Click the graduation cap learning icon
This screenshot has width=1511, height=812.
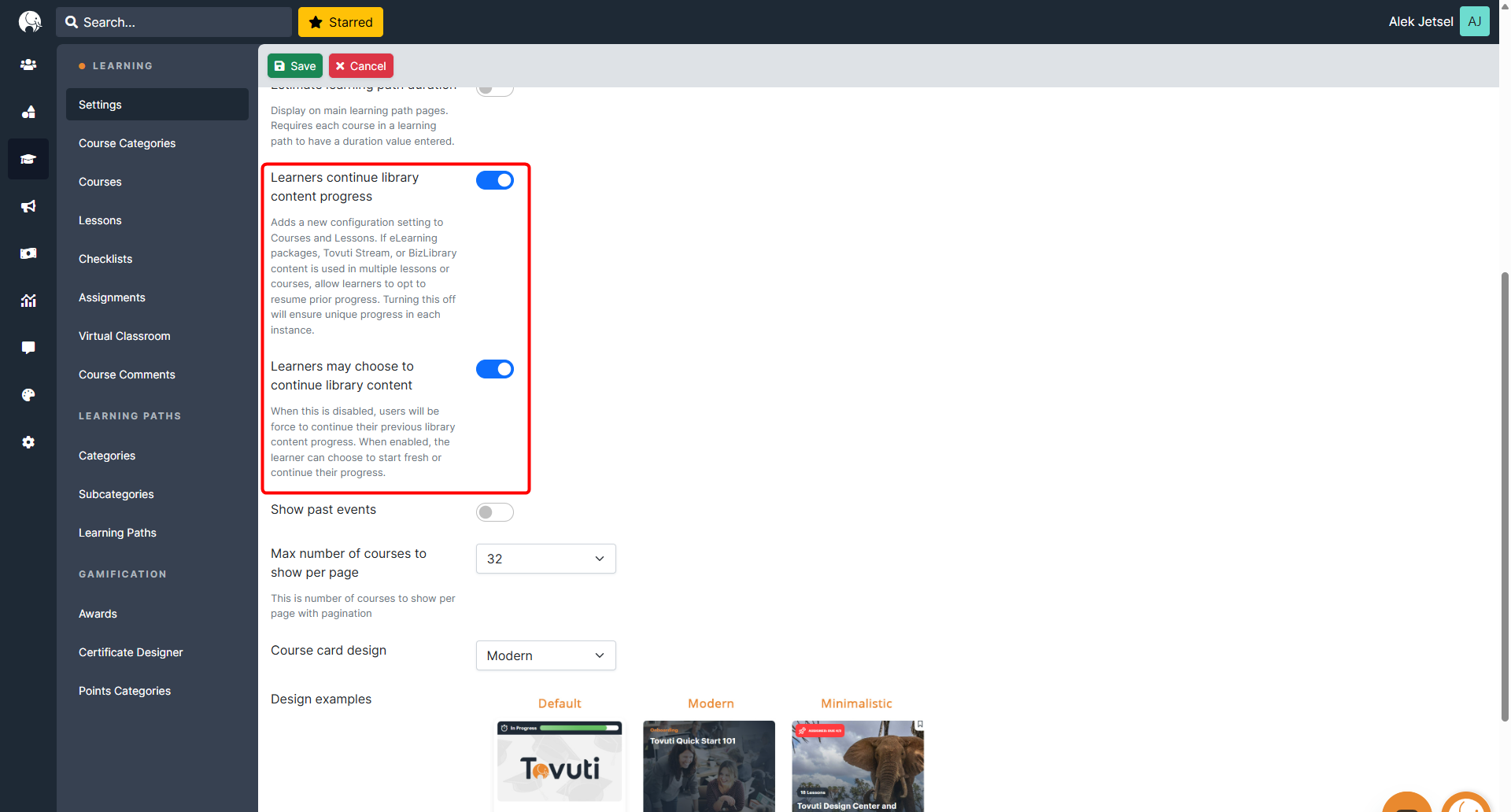[28, 159]
